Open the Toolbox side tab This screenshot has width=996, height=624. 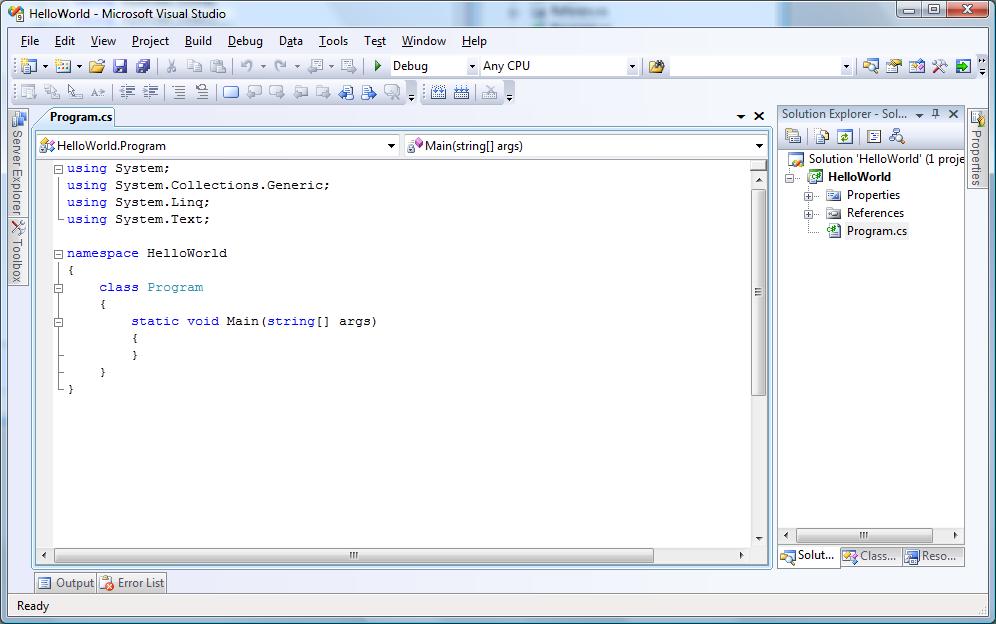pos(18,252)
